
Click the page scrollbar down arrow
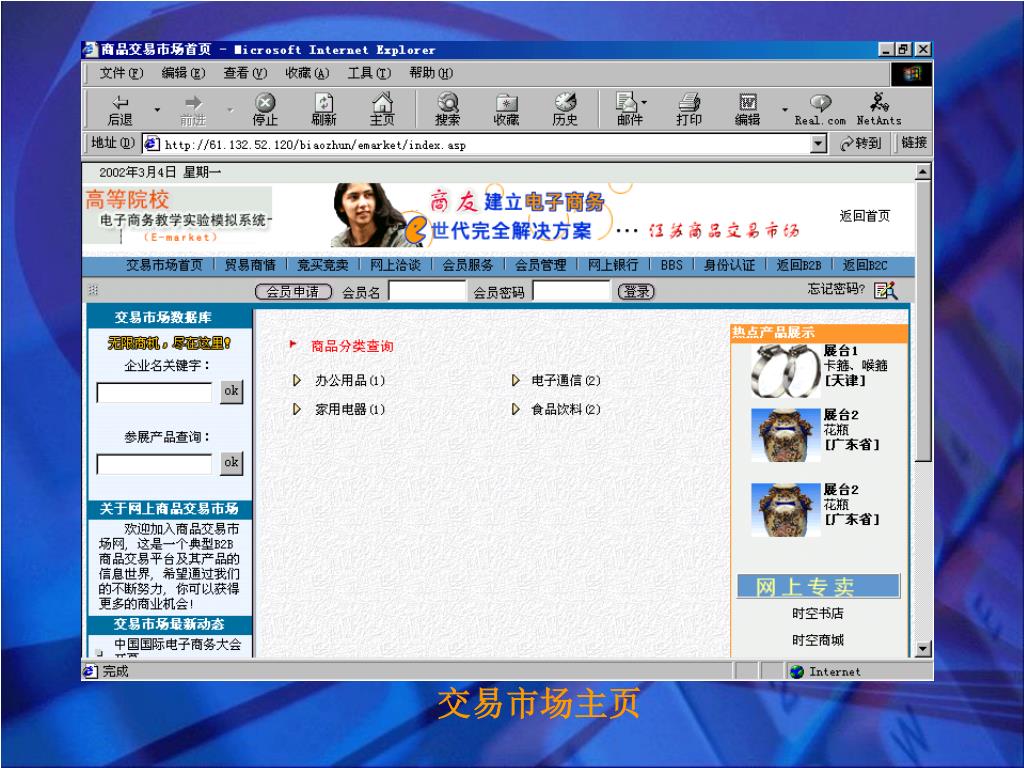pos(922,648)
